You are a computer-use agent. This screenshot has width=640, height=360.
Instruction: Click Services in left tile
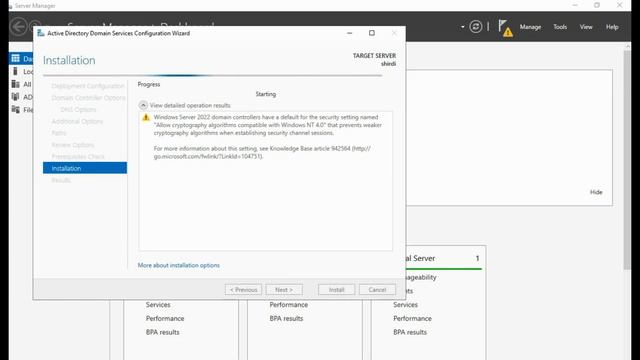pos(158,305)
